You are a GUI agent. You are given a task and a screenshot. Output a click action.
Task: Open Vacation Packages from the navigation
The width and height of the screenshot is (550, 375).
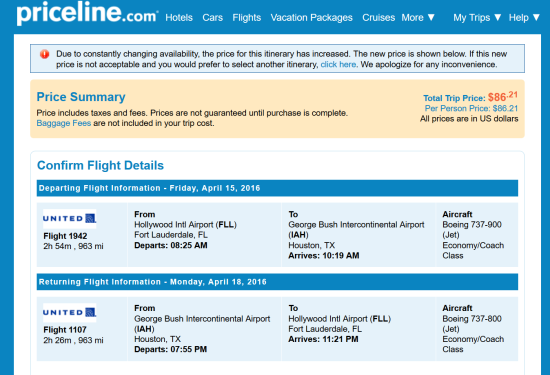click(311, 18)
